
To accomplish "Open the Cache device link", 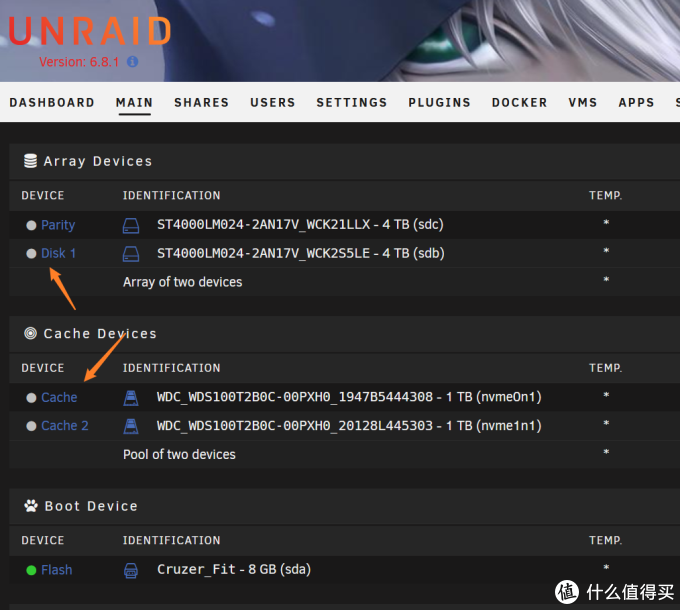I will (x=59, y=397).
